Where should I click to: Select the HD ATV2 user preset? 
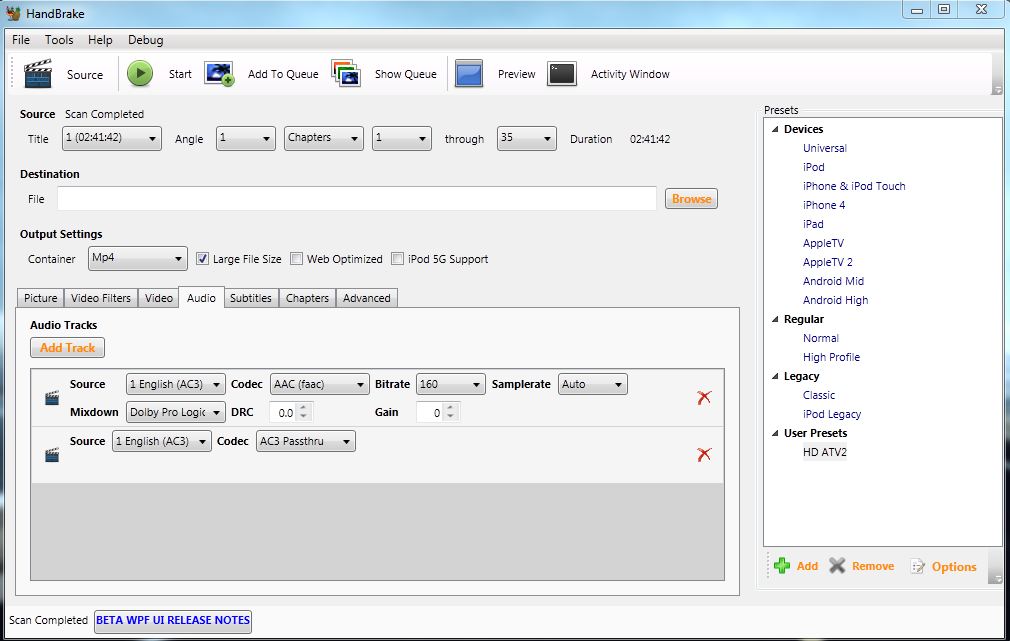click(824, 452)
